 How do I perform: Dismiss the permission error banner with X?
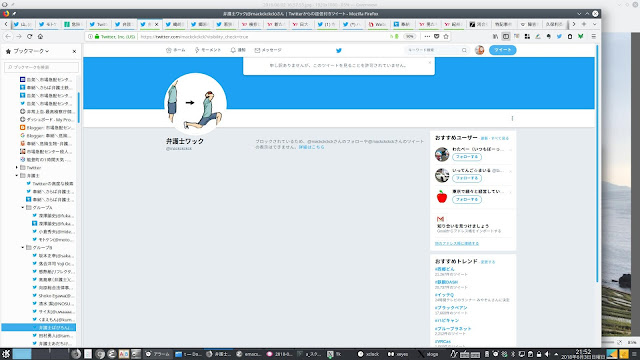point(429,62)
